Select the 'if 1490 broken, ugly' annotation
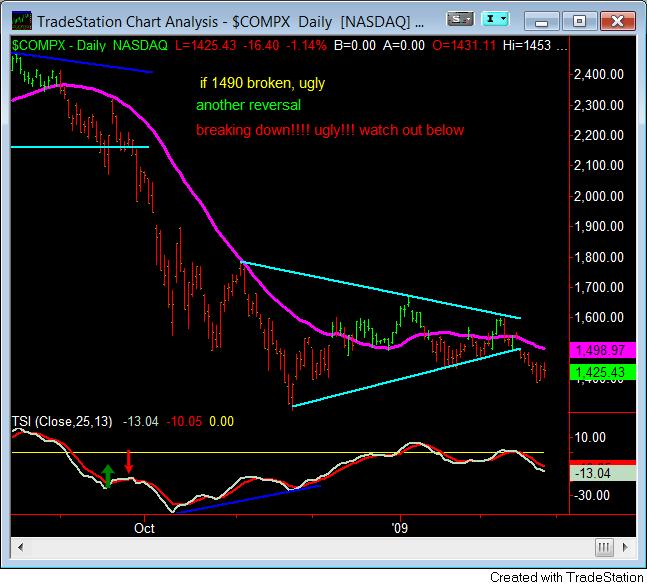The height and width of the screenshot is (585, 647). tap(262, 83)
